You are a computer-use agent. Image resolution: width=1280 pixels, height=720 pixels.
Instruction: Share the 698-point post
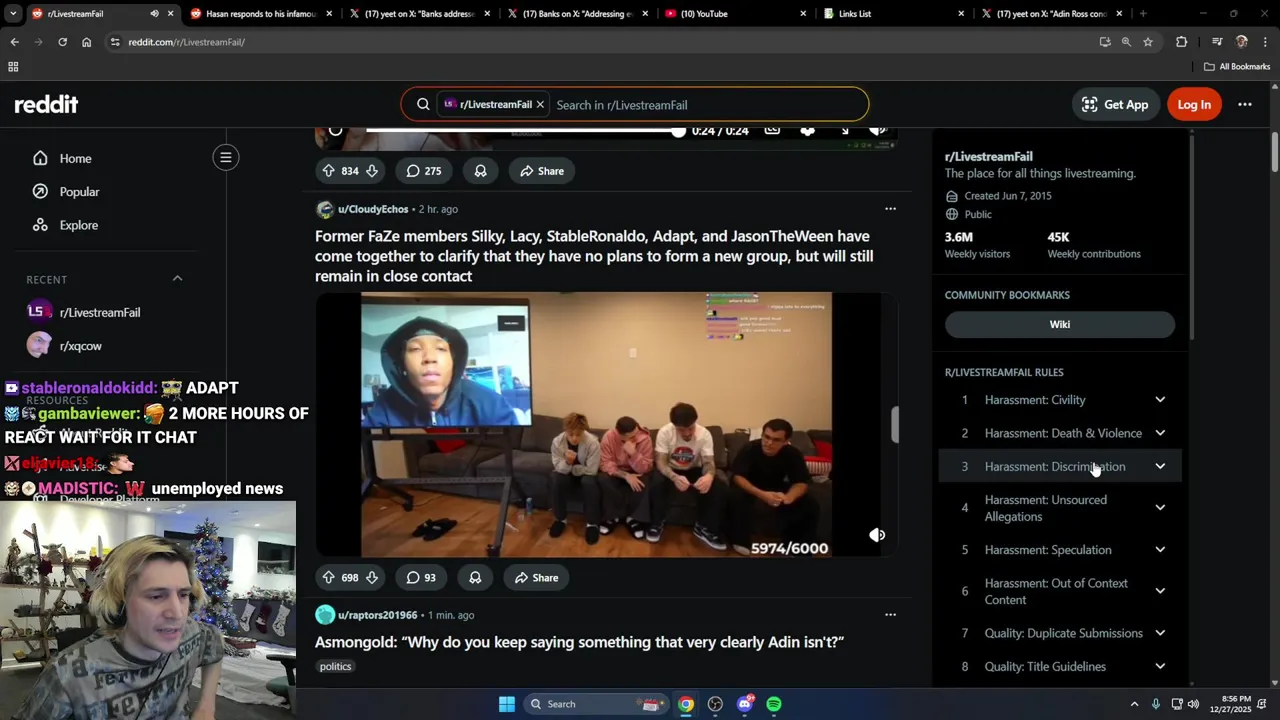536,577
